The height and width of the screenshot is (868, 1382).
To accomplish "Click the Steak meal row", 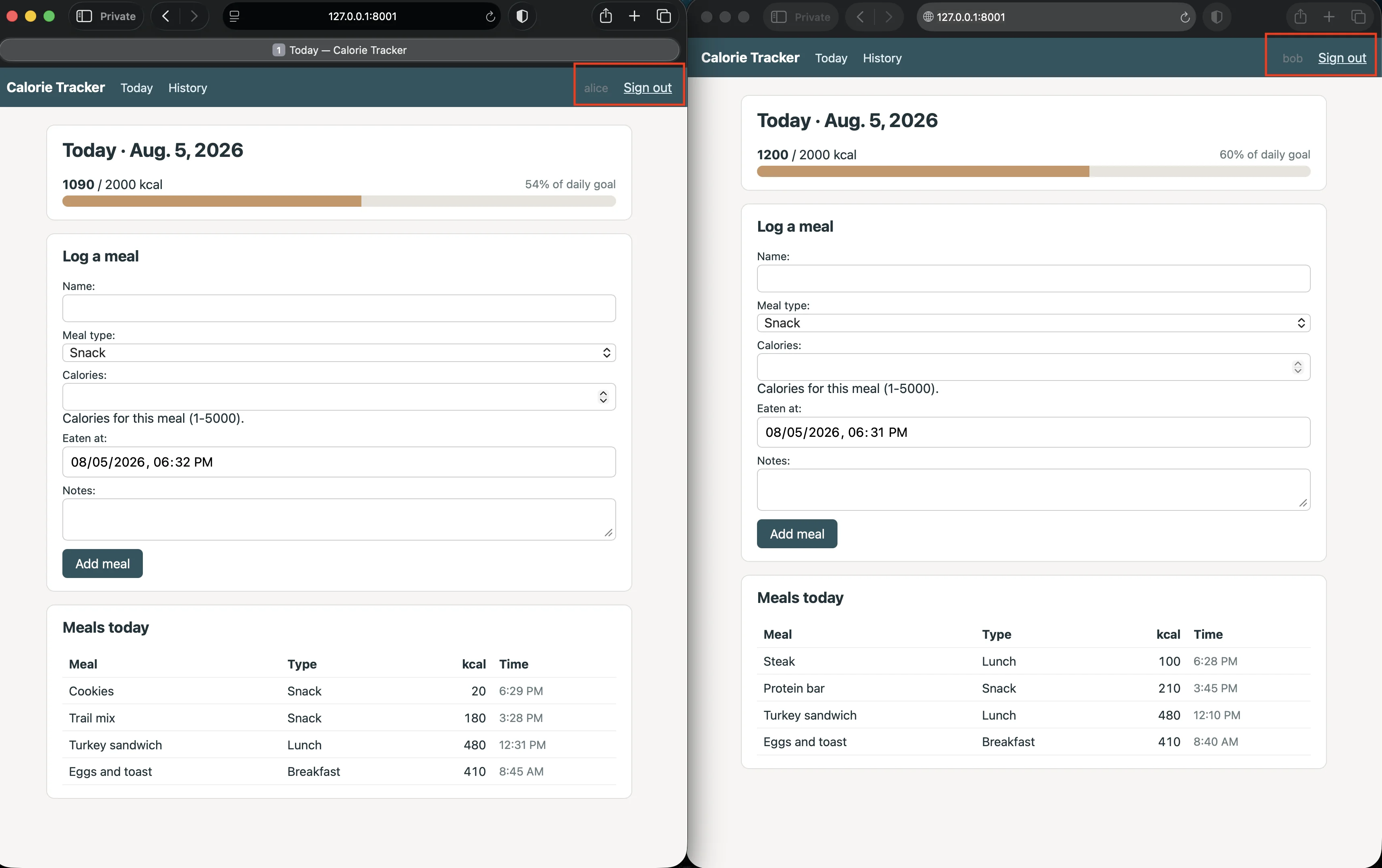I will 1033,661.
